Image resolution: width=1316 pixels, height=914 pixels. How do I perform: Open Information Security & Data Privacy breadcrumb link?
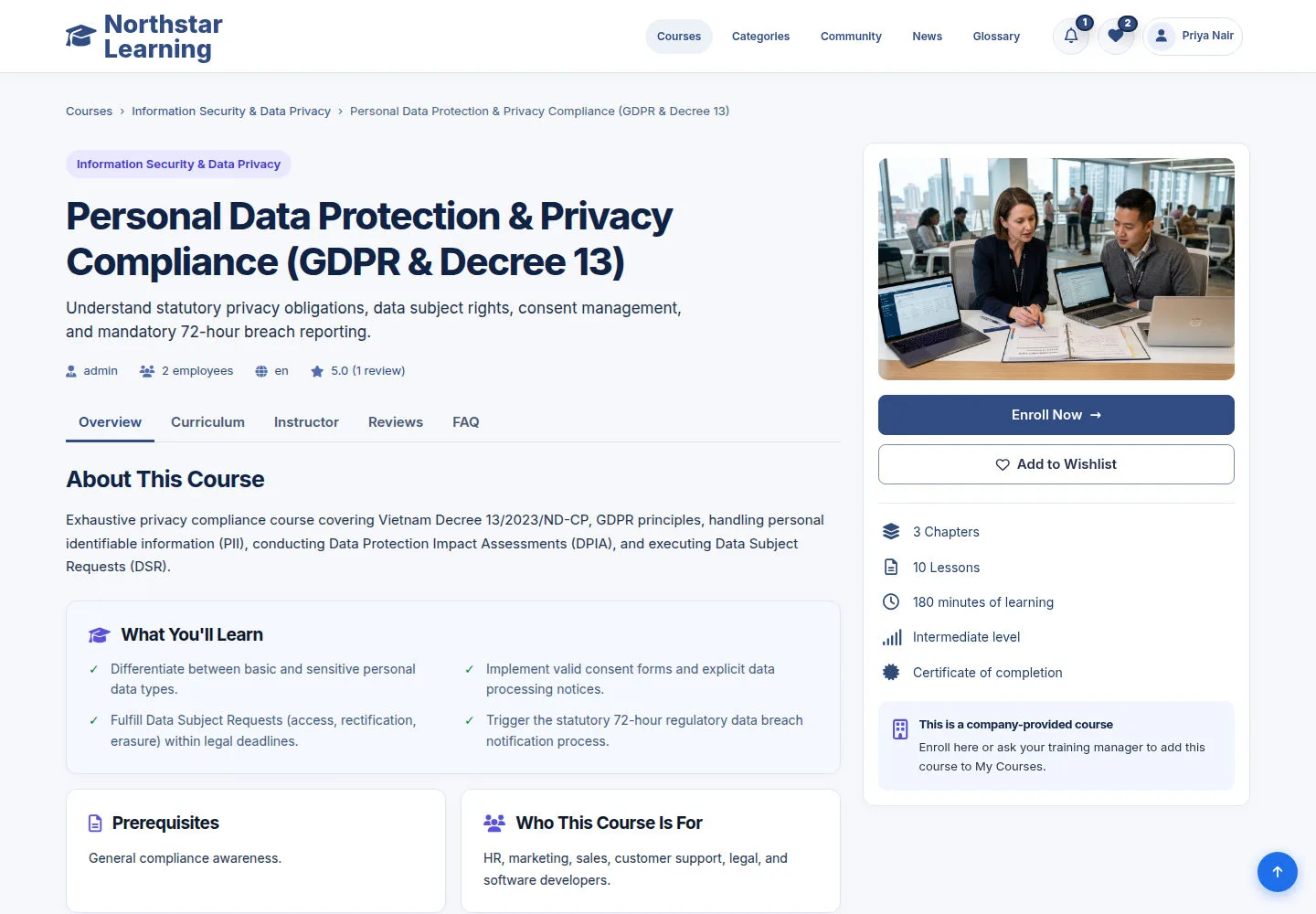coord(231,112)
